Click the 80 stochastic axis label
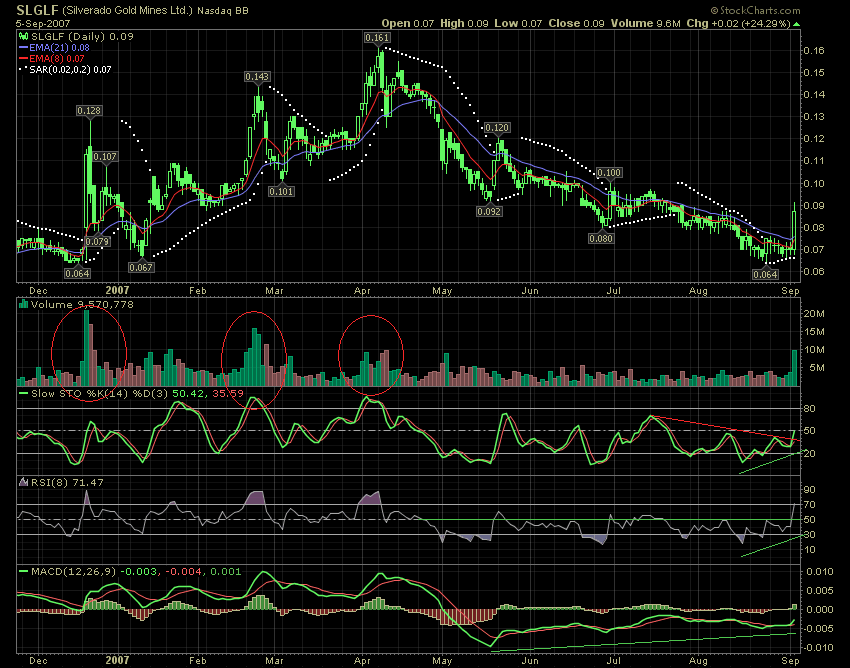 click(x=810, y=408)
